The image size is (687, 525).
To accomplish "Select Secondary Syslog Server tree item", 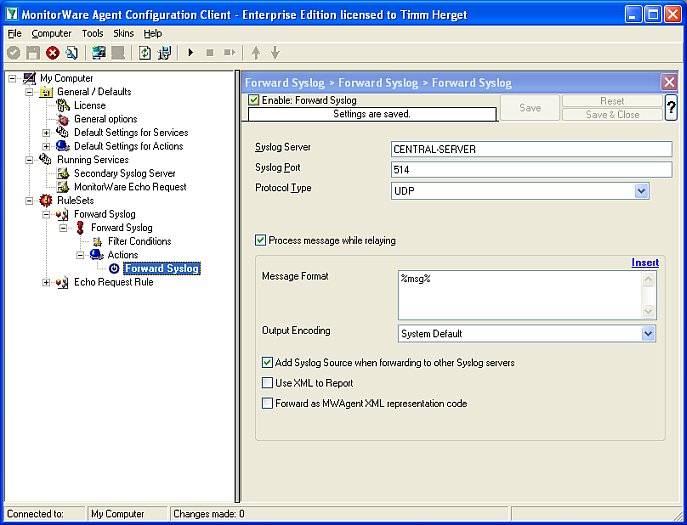I will click(x=124, y=174).
